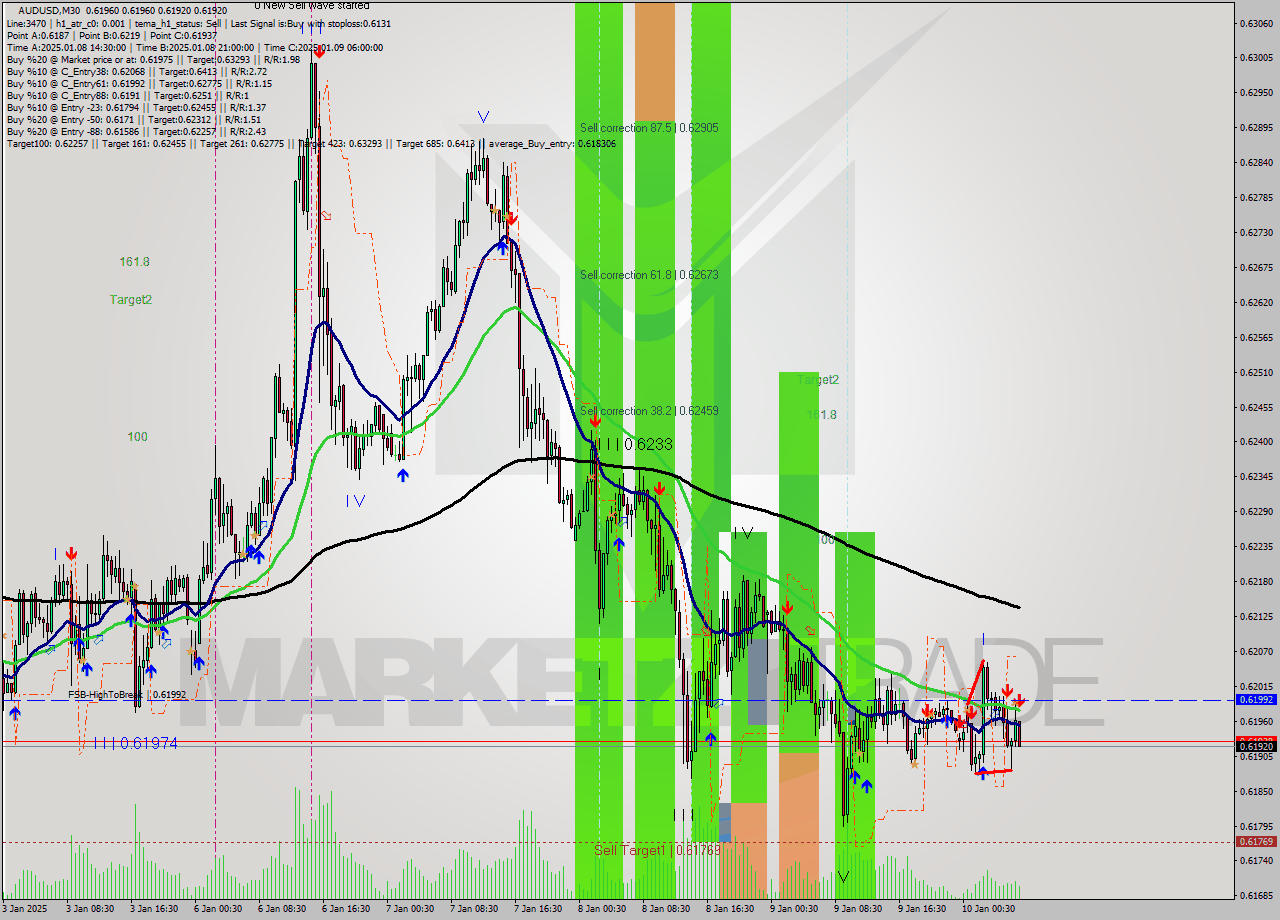Click 0.62455 on the price axis
The height and width of the screenshot is (920, 1280).
click(1257, 407)
